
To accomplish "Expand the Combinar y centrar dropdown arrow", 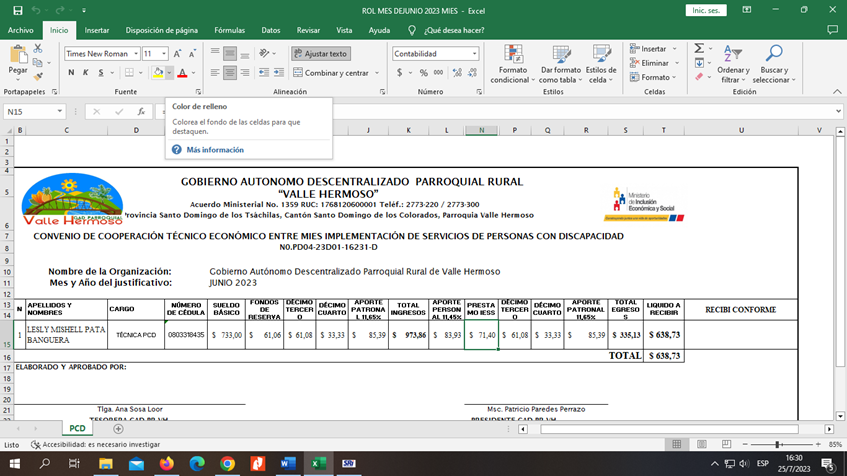I will click(x=376, y=73).
